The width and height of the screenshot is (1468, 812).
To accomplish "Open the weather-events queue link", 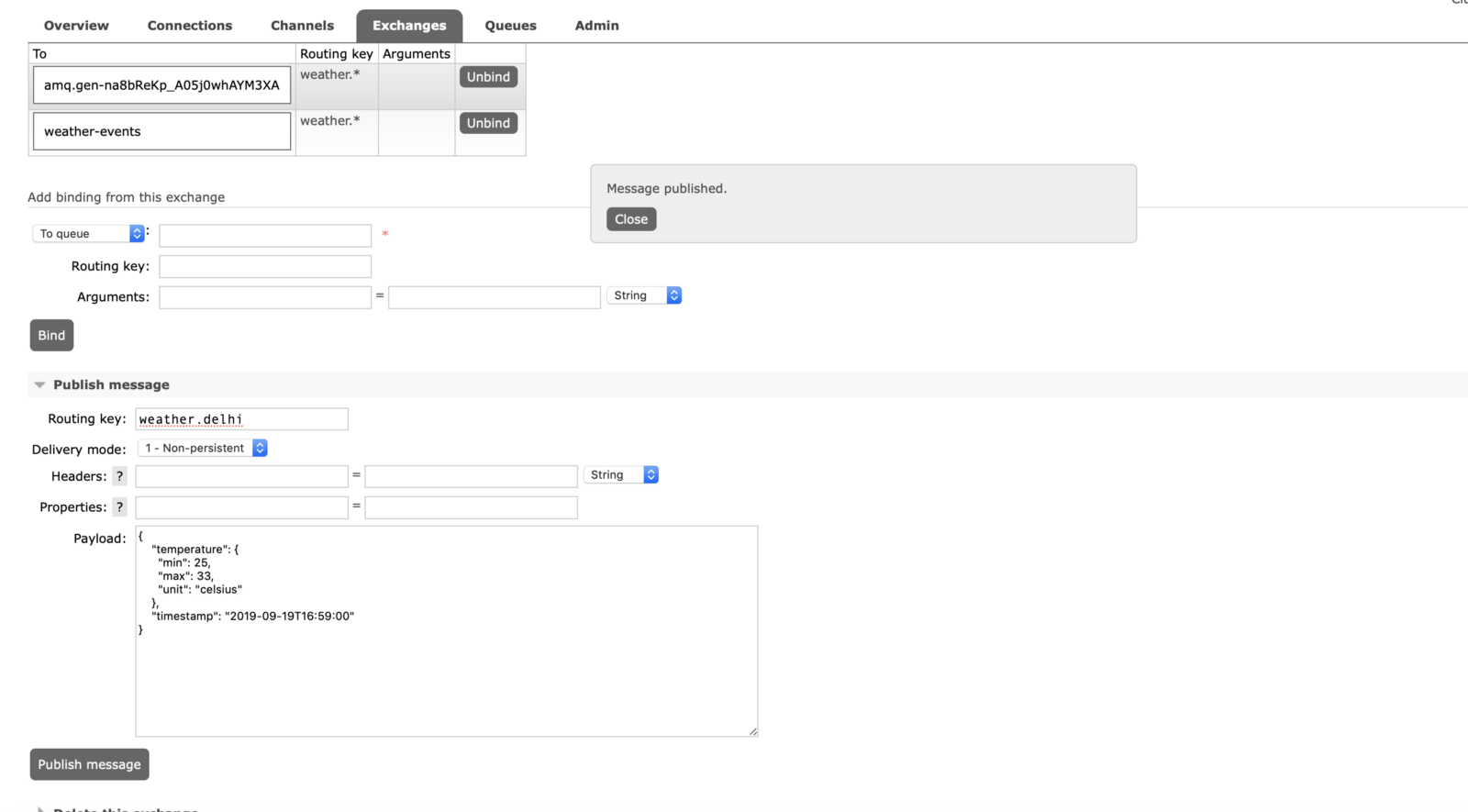I will (93, 131).
